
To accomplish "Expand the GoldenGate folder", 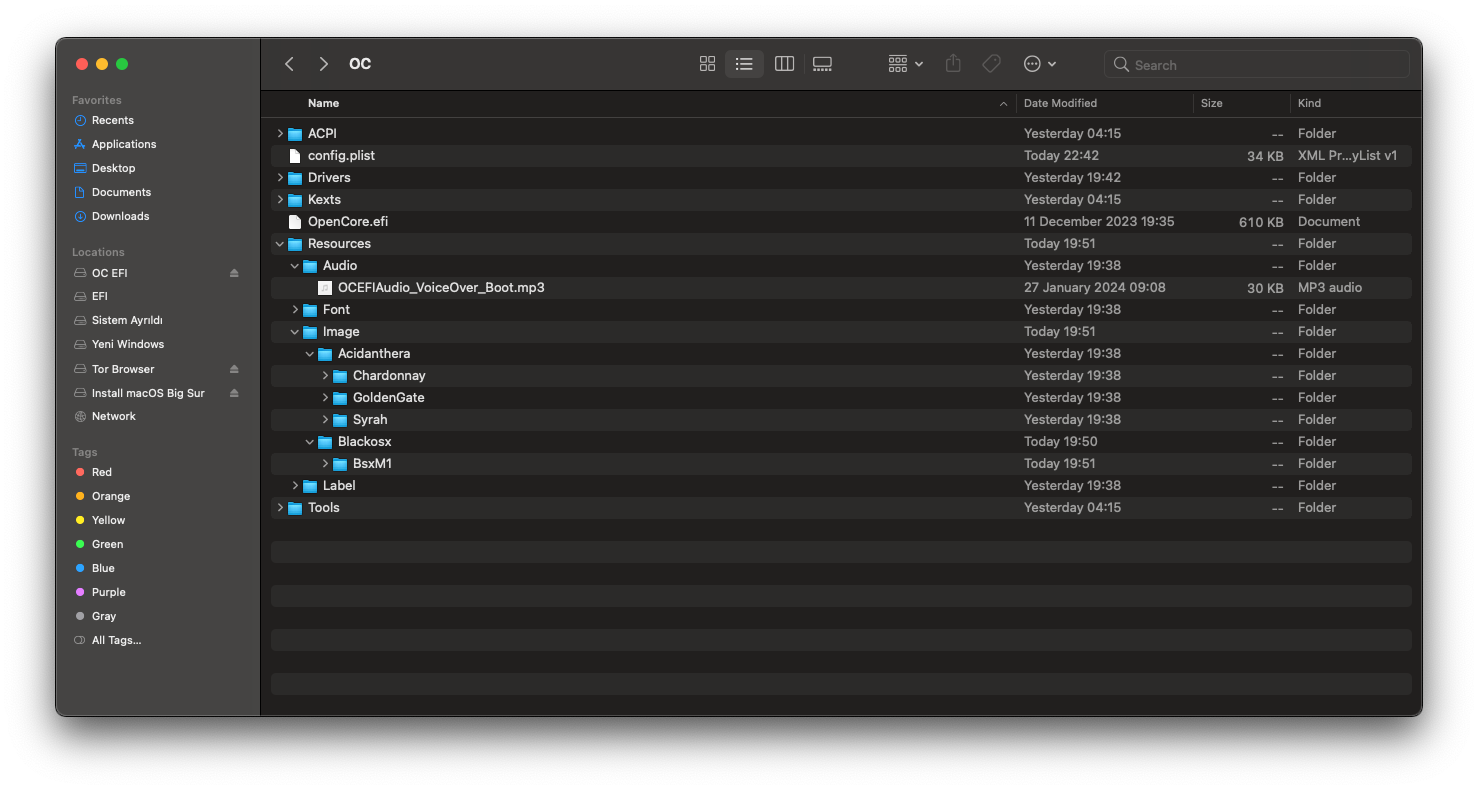I will click(325, 397).
